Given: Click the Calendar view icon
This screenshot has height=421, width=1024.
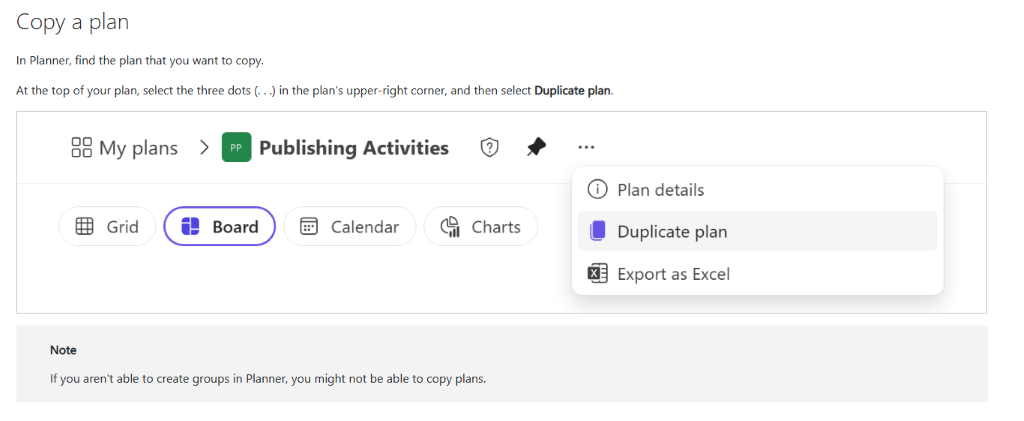Looking at the screenshot, I should pos(309,226).
